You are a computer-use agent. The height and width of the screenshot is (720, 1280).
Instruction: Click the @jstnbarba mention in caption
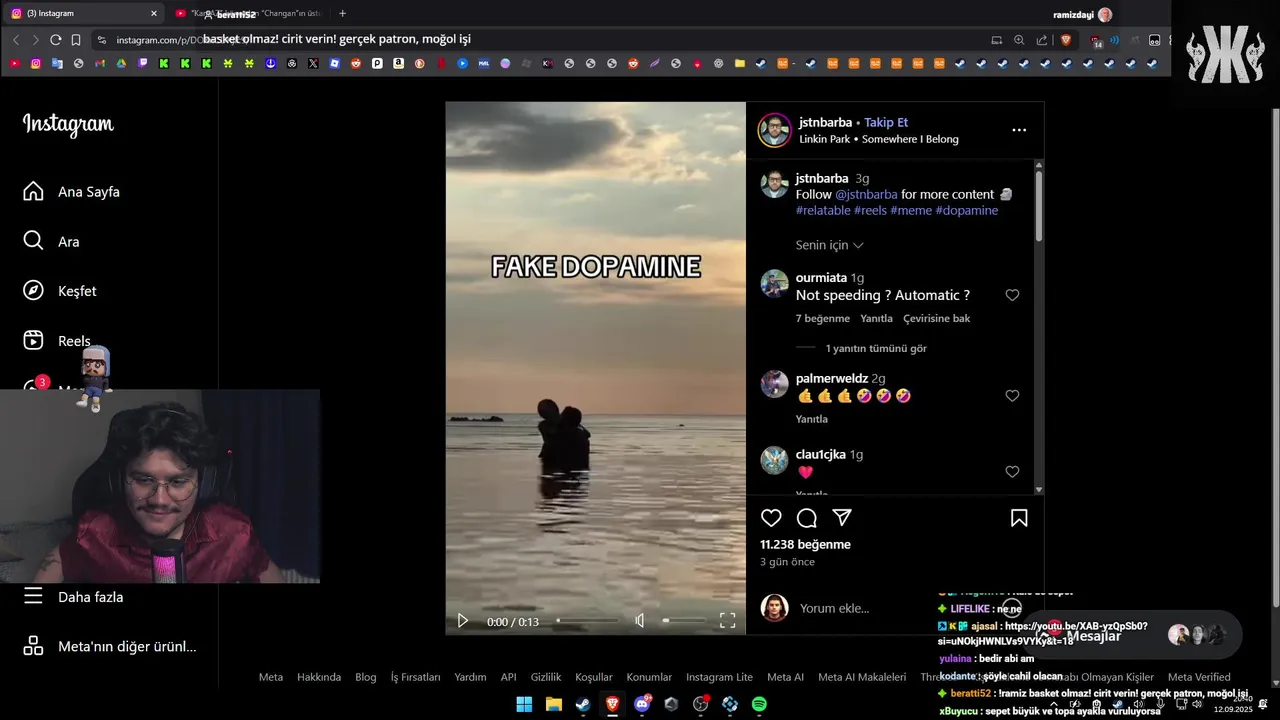(x=866, y=195)
